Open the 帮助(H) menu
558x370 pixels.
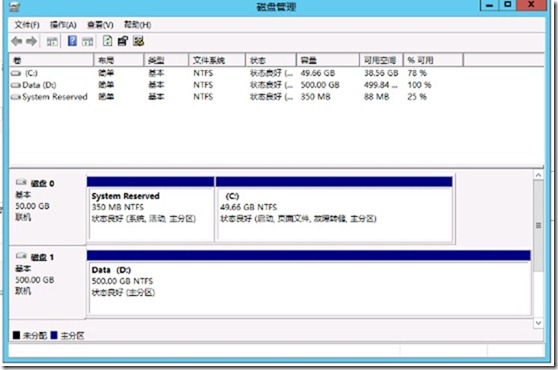click(x=137, y=25)
